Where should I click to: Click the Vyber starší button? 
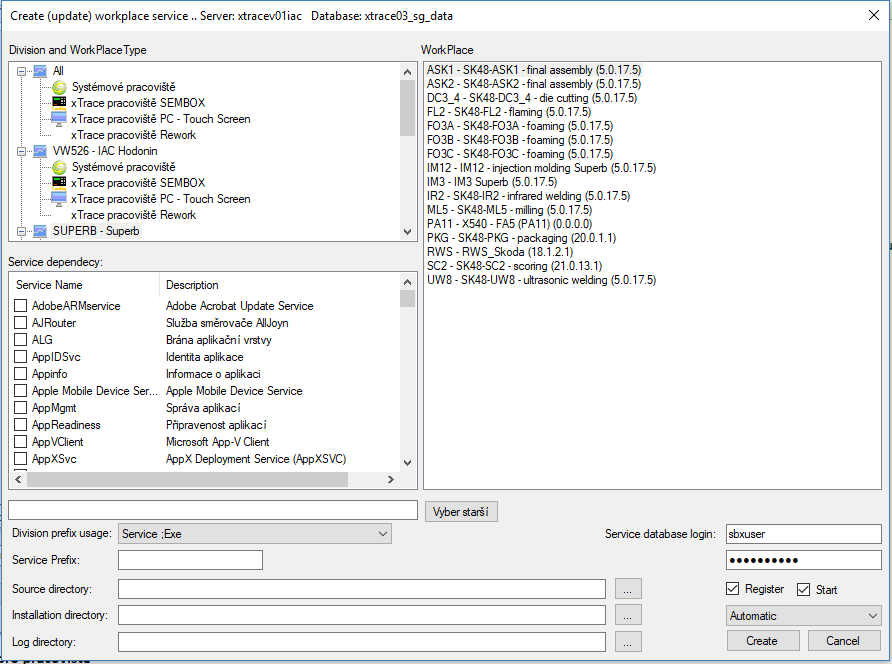click(x=461, y=512)
